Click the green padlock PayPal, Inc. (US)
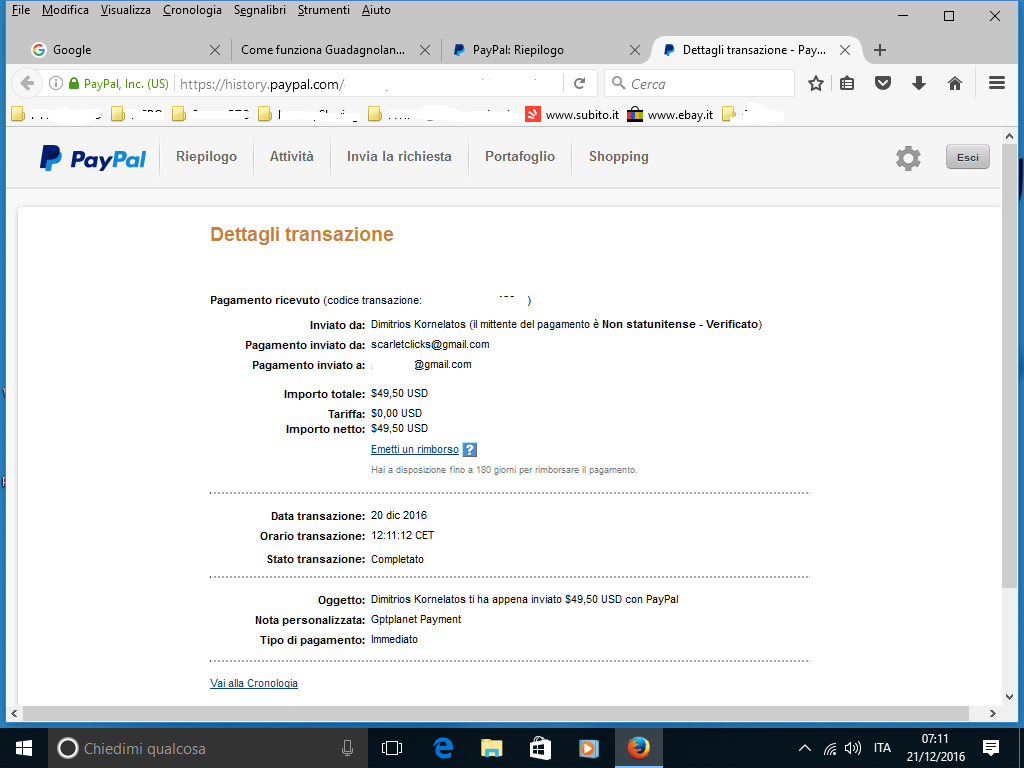Viewport: 1024px width, 768px height. pos(119,84)
